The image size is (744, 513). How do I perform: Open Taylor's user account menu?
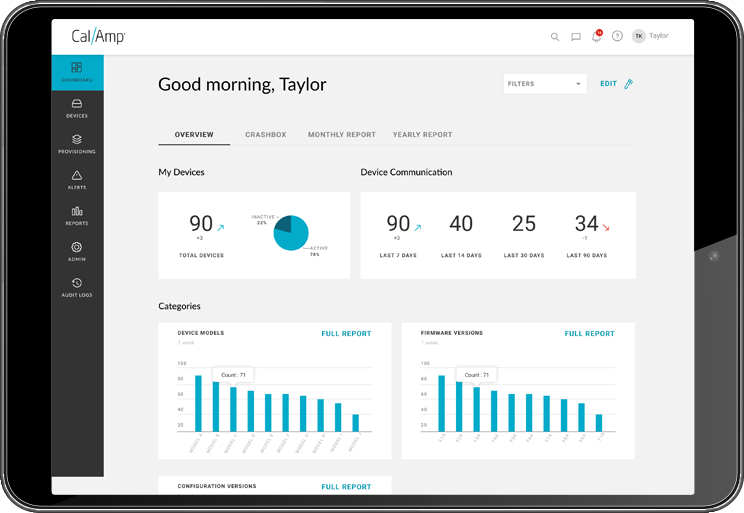650,36
